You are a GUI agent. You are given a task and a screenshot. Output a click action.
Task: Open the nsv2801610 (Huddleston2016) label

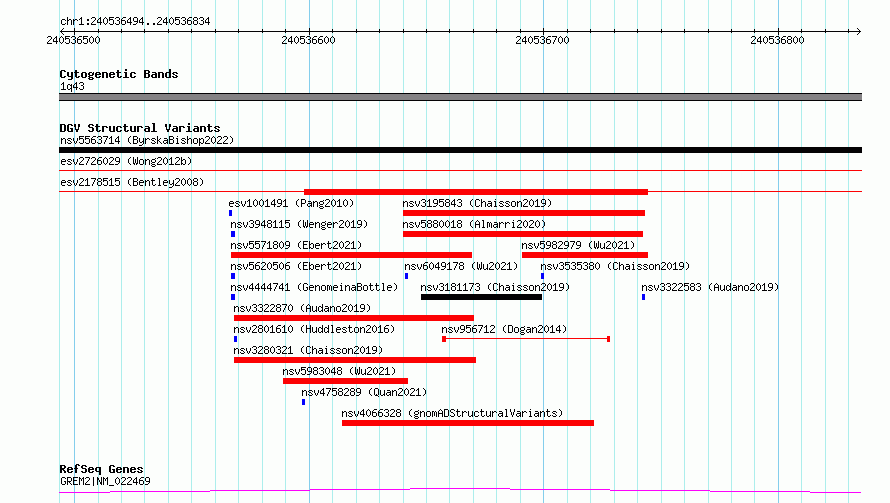(x=314, y=329)
